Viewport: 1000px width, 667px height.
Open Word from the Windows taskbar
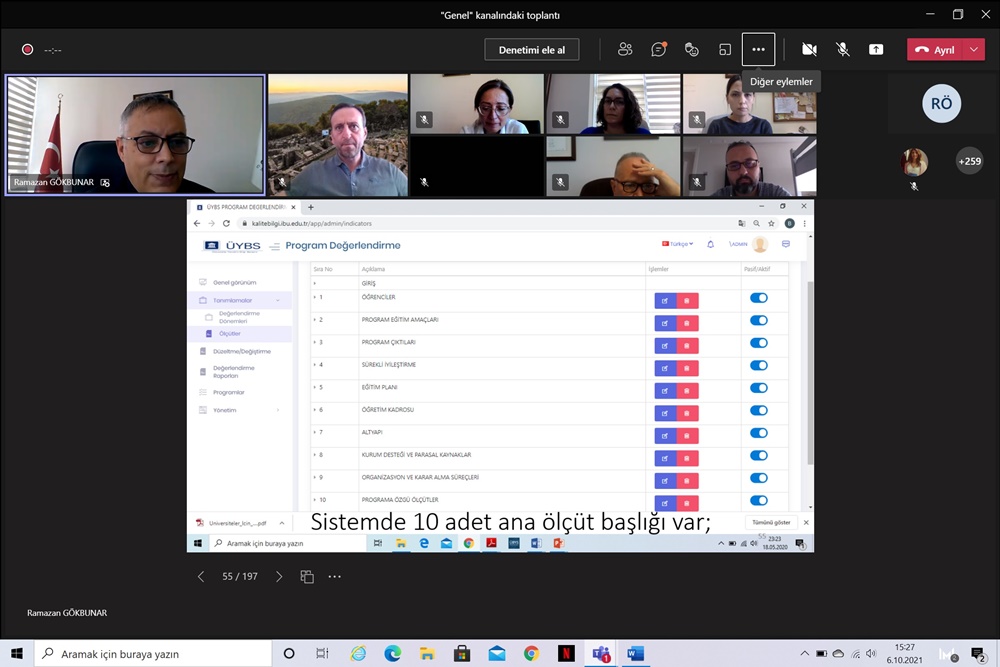tap(635, 654)
